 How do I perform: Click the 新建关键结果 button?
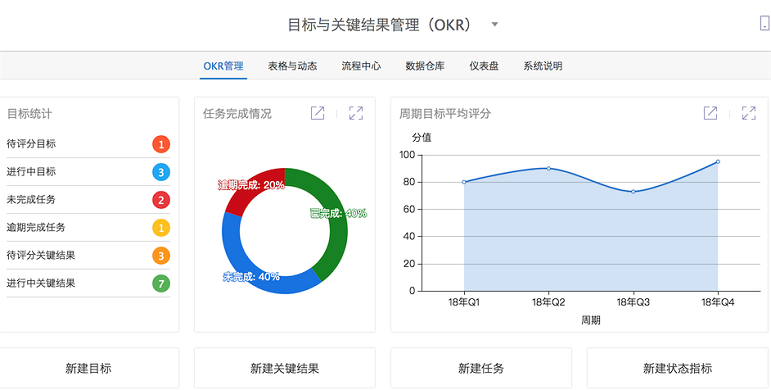coord(285,368)
